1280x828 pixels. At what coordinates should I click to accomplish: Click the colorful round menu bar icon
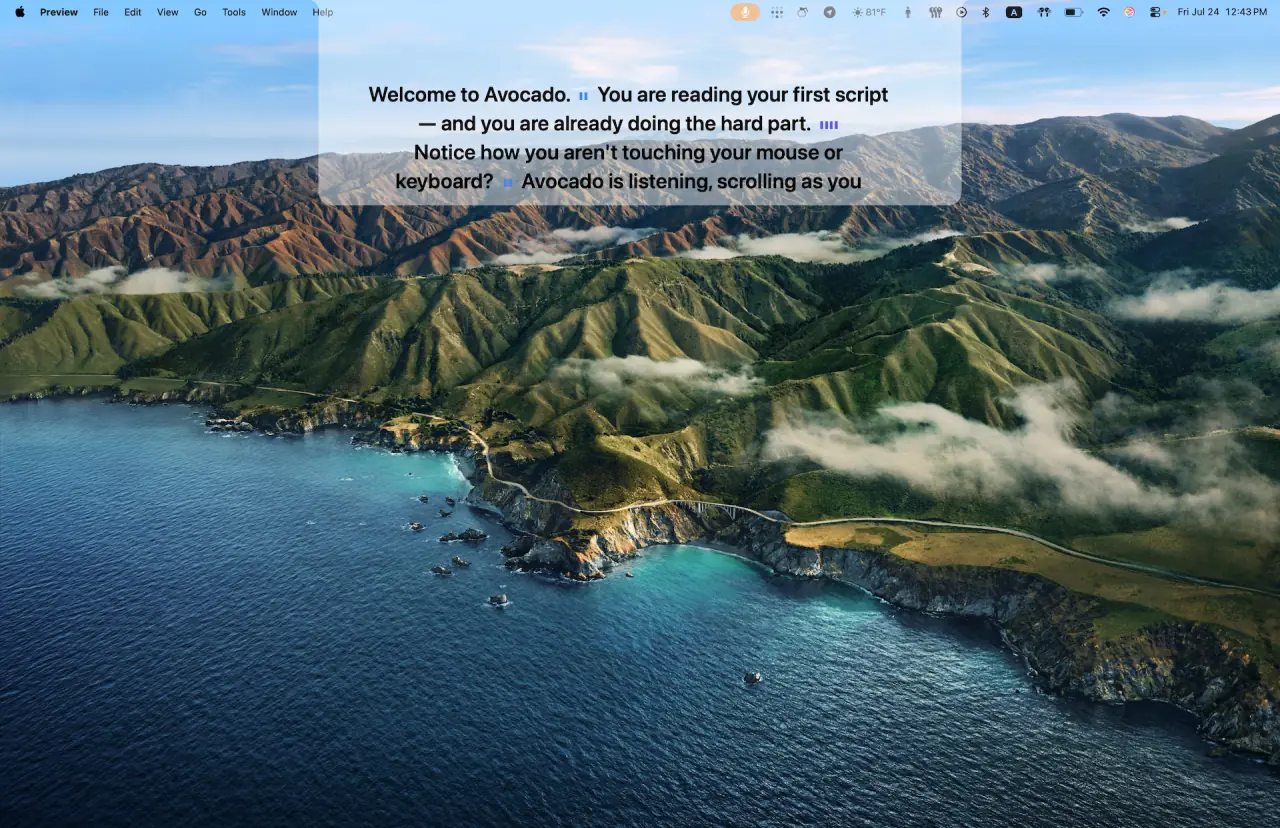(x=1129, y=12)
